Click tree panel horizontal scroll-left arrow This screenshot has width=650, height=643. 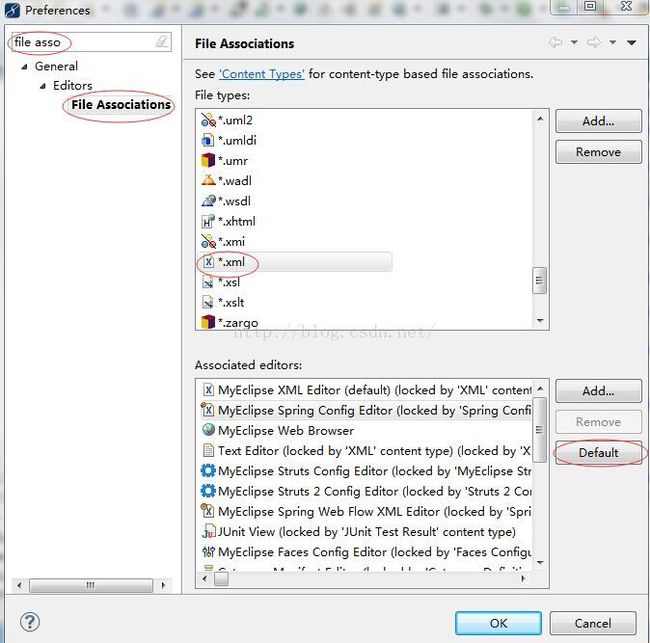(x=19, y=585)
